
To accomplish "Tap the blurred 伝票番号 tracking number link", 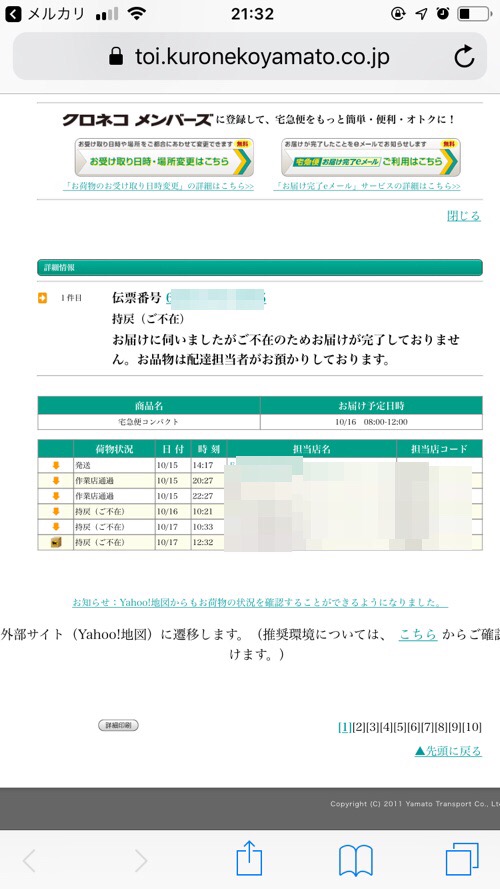I will coord(216,298).
